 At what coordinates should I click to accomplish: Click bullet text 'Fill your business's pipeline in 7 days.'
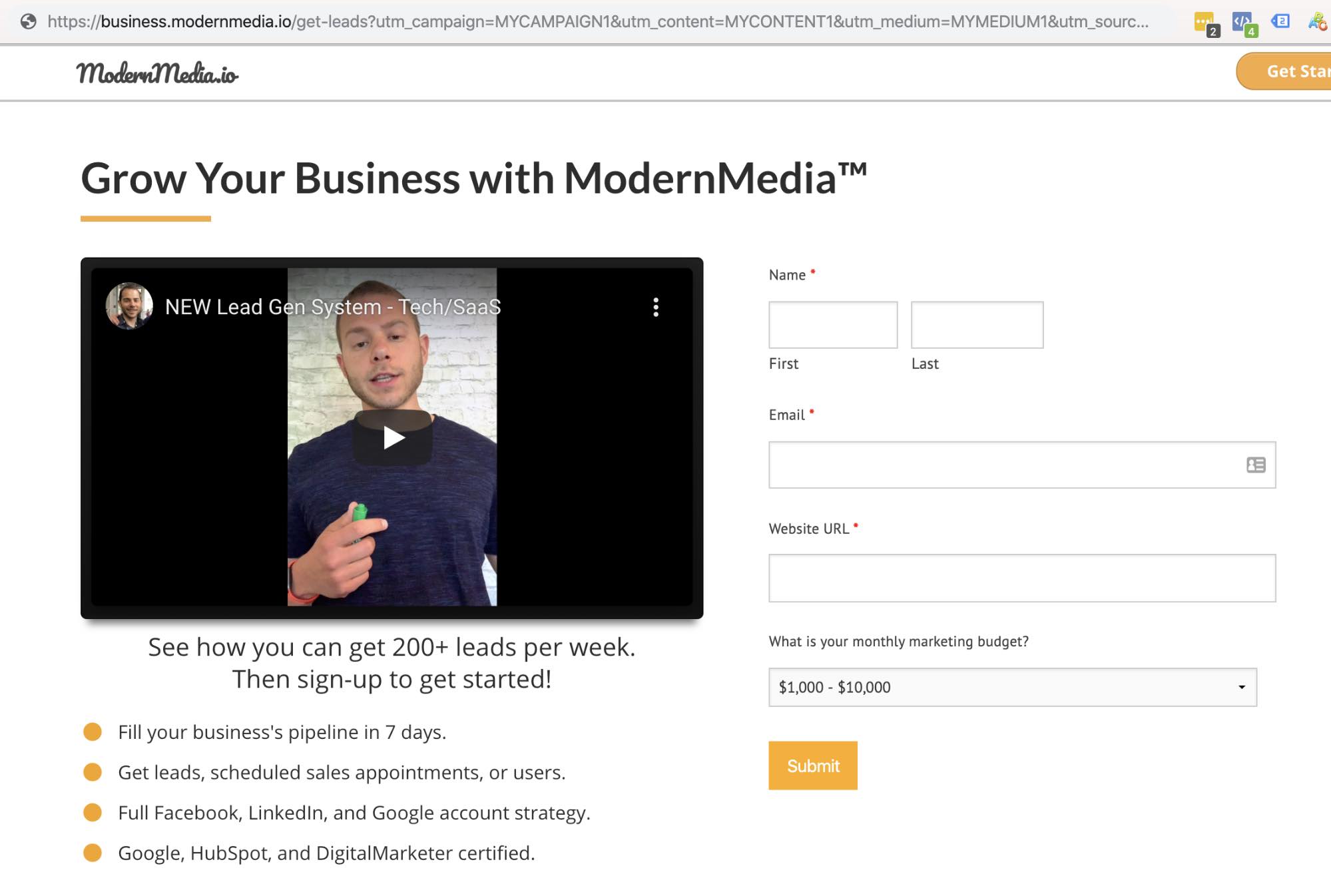282,732
